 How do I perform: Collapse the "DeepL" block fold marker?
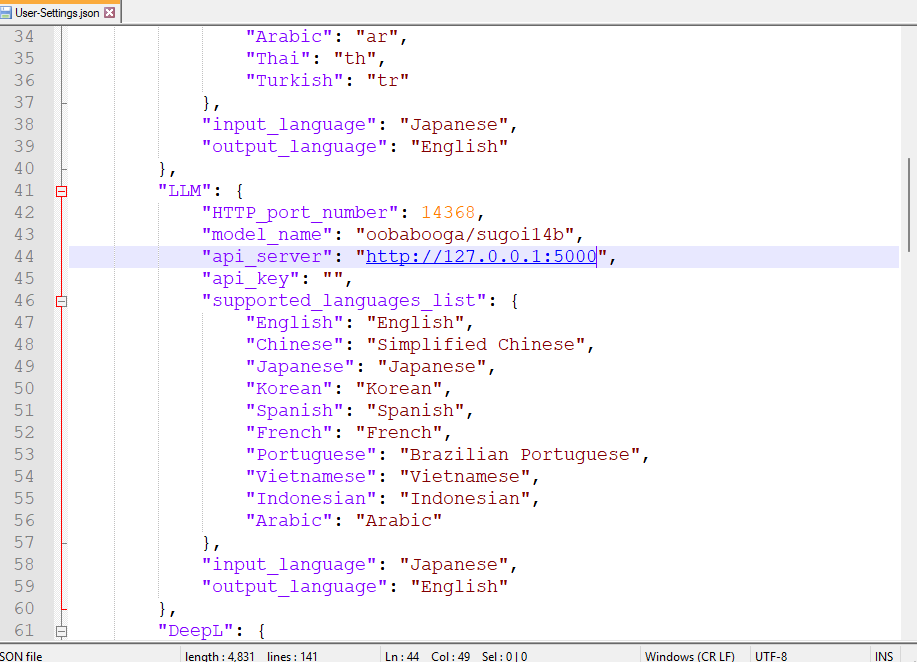(x=61, y=631)
